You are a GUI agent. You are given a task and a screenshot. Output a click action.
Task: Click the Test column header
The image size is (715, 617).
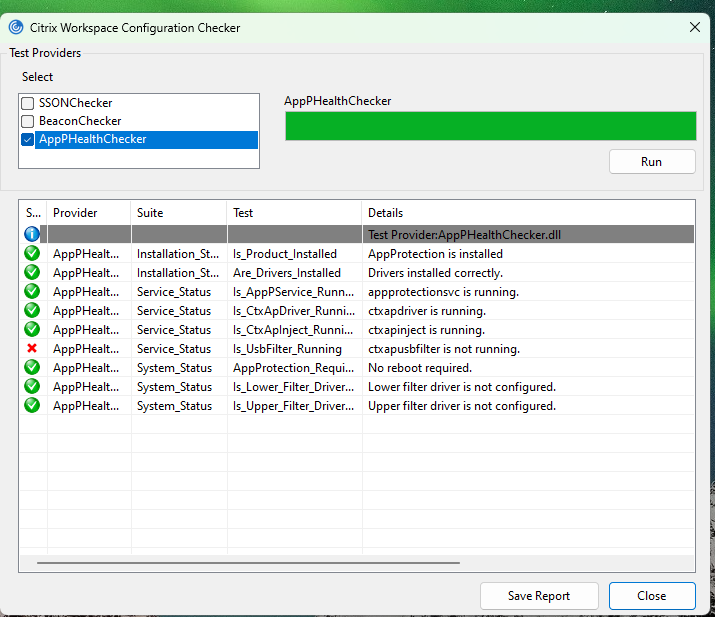[x=294, y=213]
